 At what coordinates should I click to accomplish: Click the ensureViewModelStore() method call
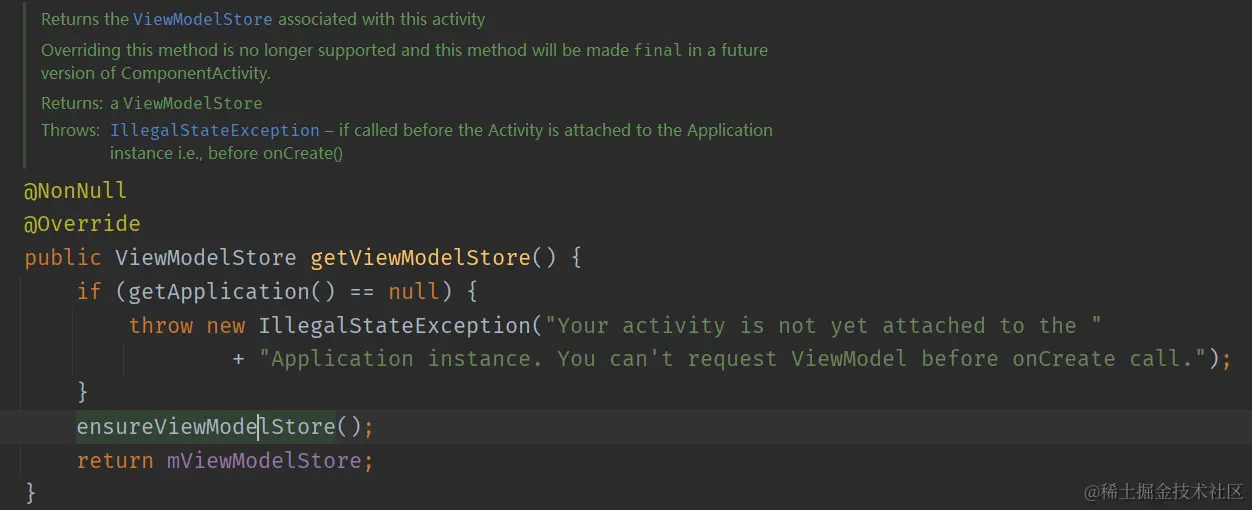219,427
